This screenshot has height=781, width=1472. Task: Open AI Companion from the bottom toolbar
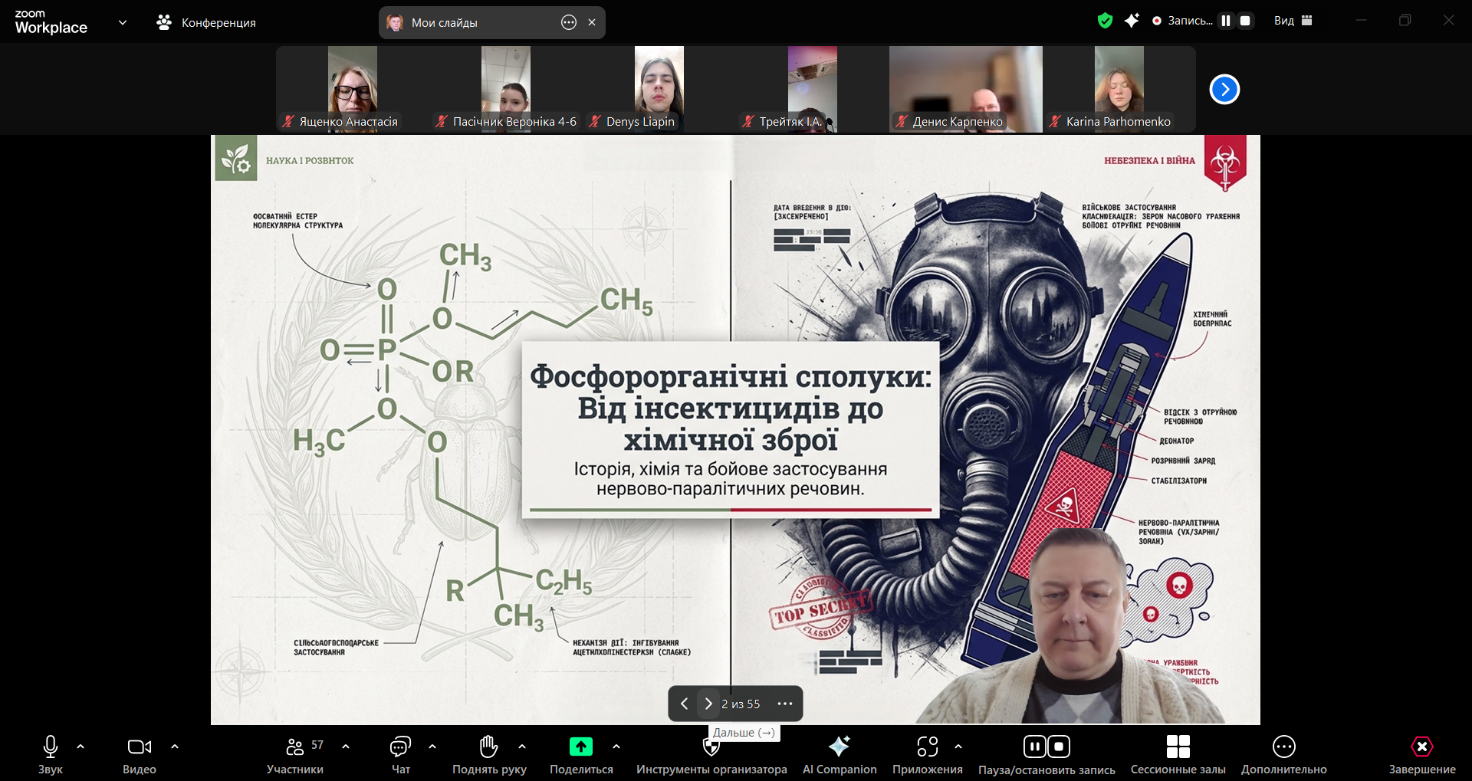(x=839, y=747)
